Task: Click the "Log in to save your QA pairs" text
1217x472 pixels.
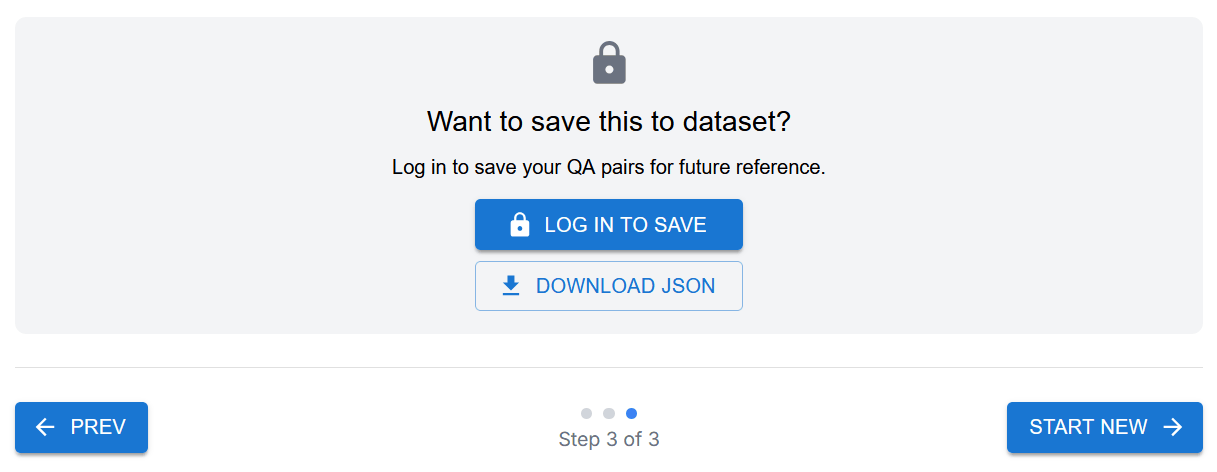Action: point(609,168)
